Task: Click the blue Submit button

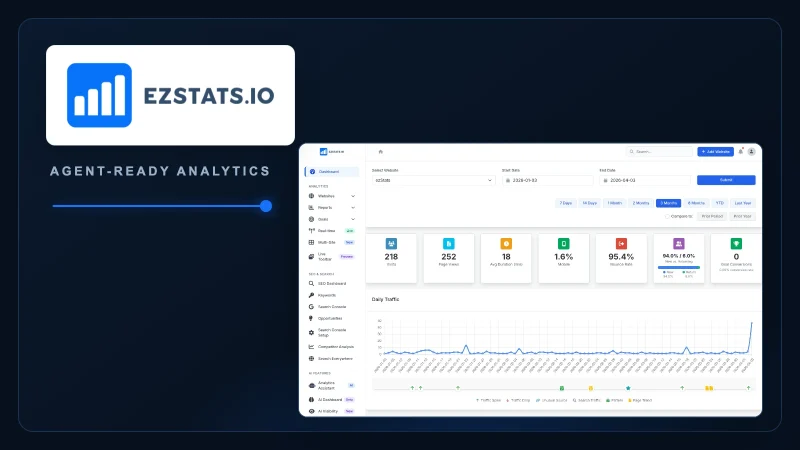Action: click(726, 180)
